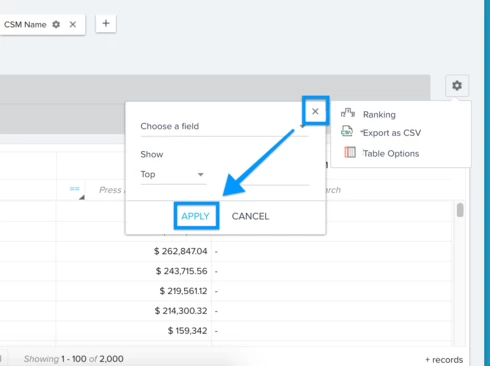Open Table Options from menu
The height and width of the screenshot is (366, 490).
click(x=391, y=154)
